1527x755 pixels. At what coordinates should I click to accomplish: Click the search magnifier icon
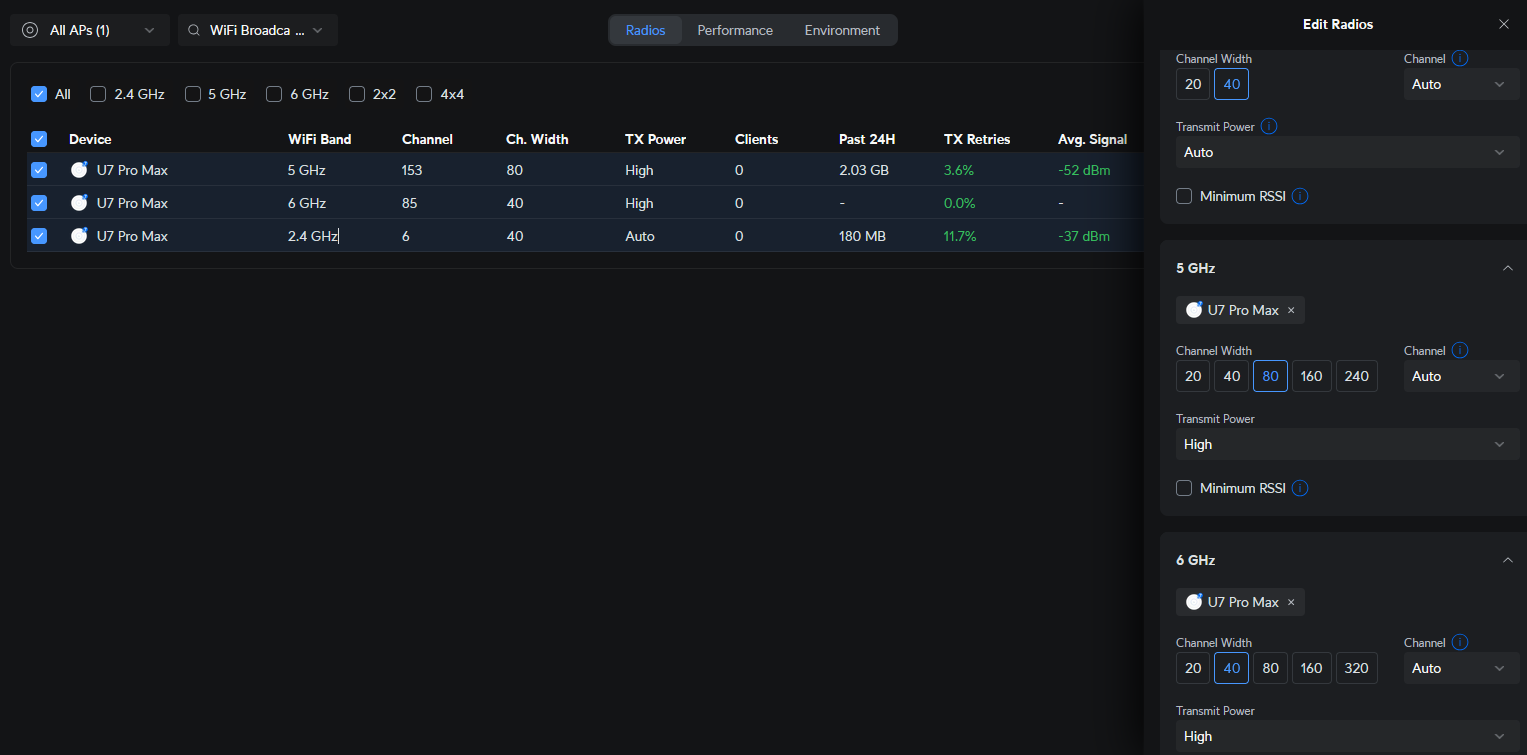coord(194,30)
